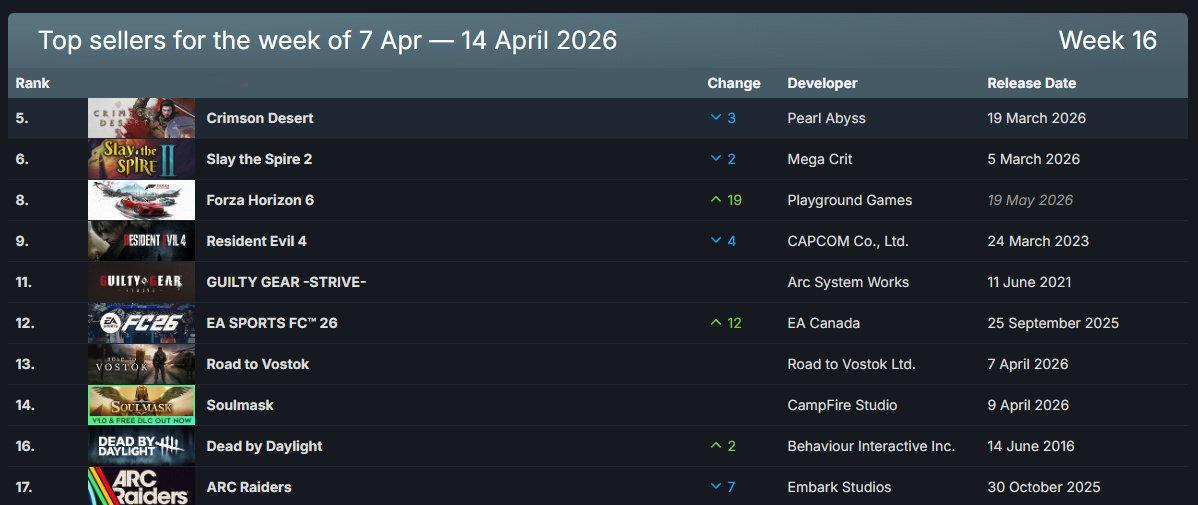Click rank number 11. of Guilty Gear
Viewport: 1198px width, 505px height.
pyautogui.click(x=23, y=282)
